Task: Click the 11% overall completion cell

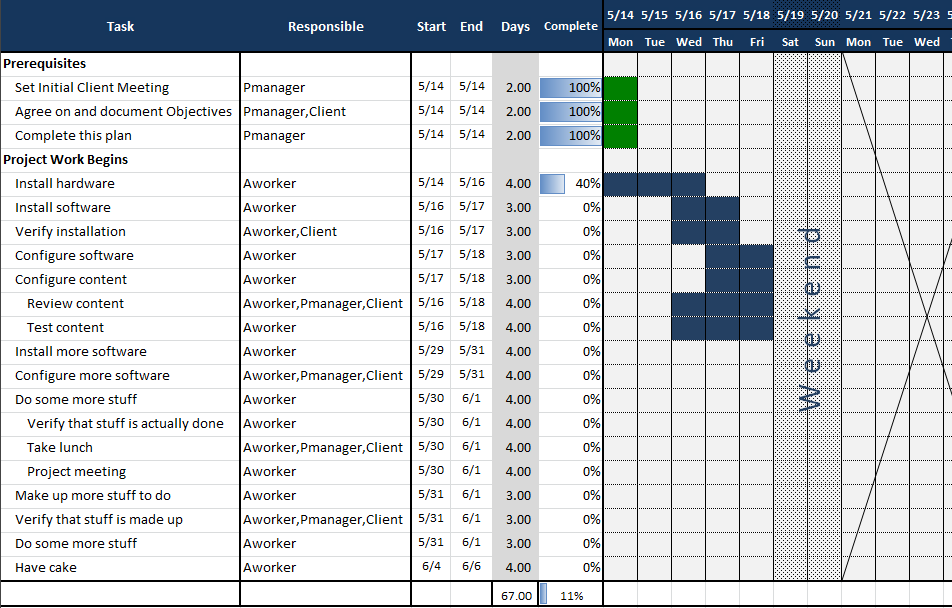Action: pyautogui.click(x=570, y=596)
